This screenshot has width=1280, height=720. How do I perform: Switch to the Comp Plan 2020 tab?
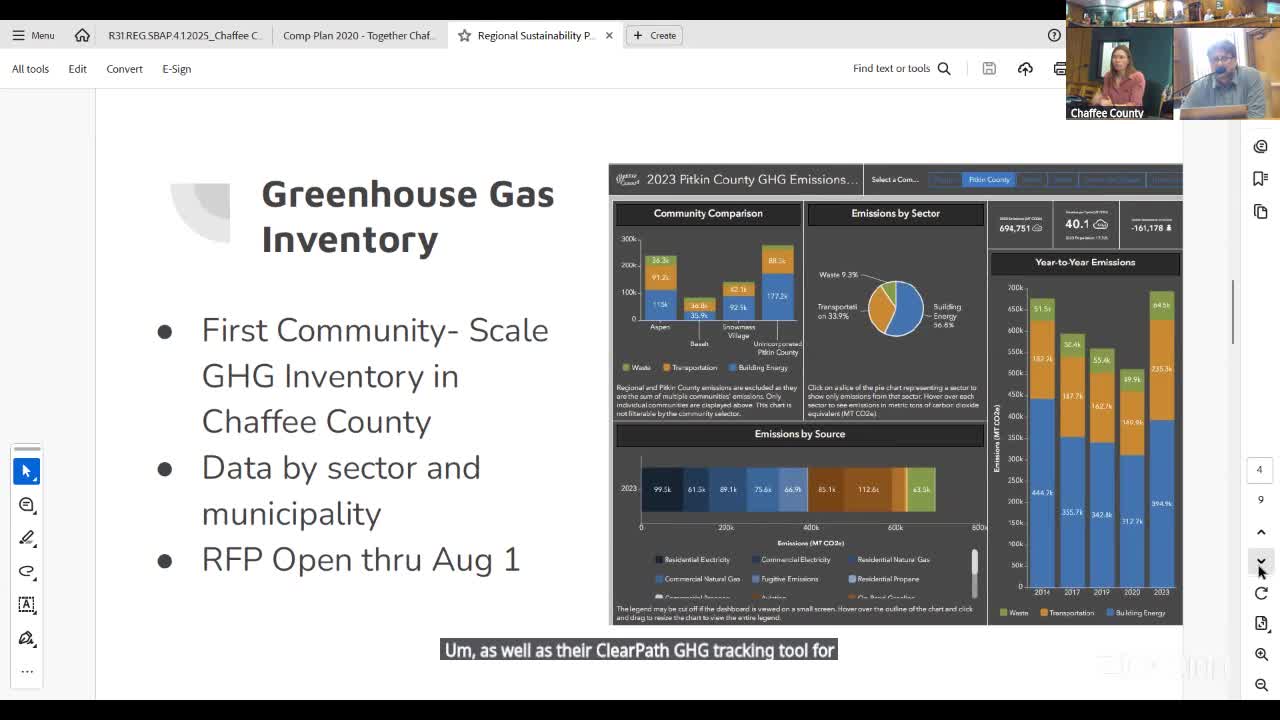pyautogui.click(x=360, y=35)
